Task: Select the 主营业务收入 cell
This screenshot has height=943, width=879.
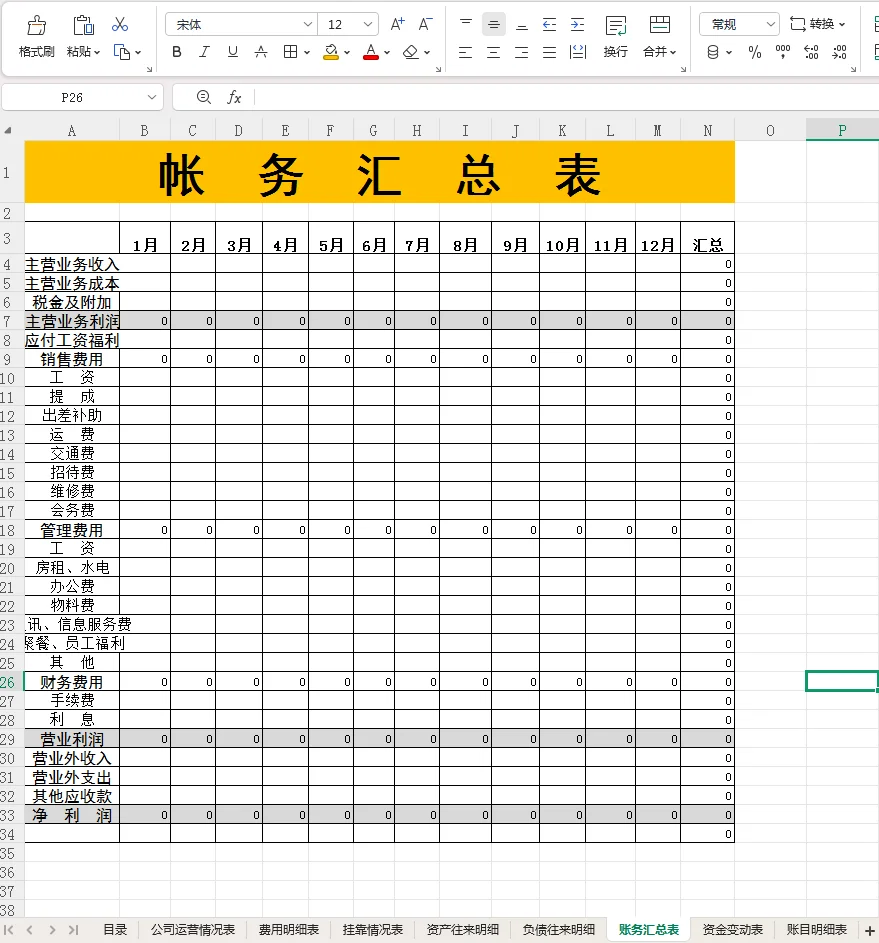Action: 72,264
